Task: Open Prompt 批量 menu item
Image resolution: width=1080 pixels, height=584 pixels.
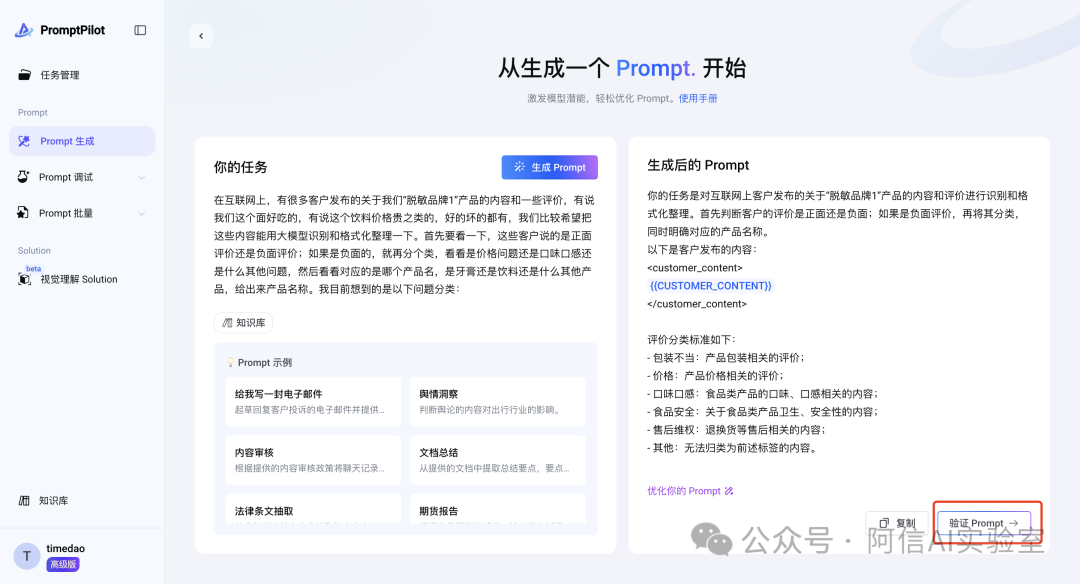Action: tap(82, 213)
